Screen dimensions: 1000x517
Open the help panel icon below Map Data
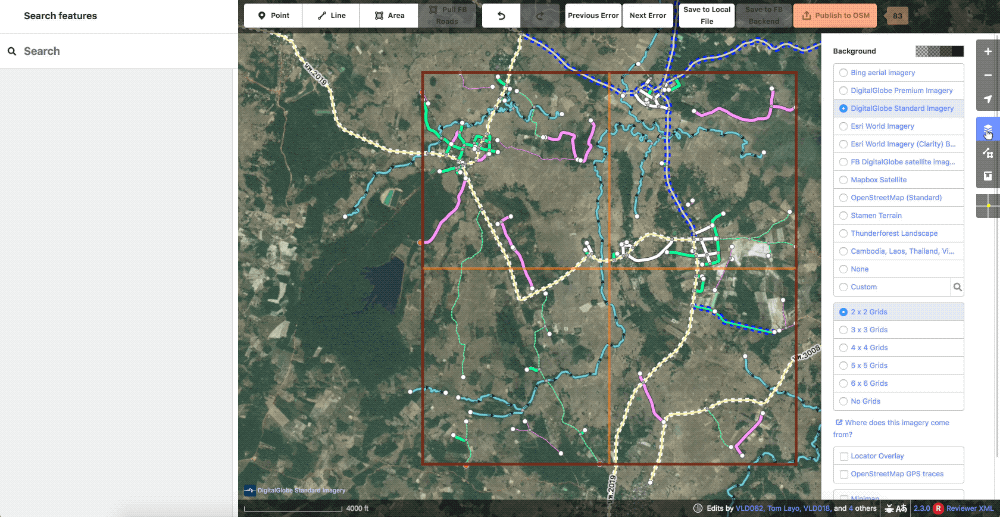(988, 175)
